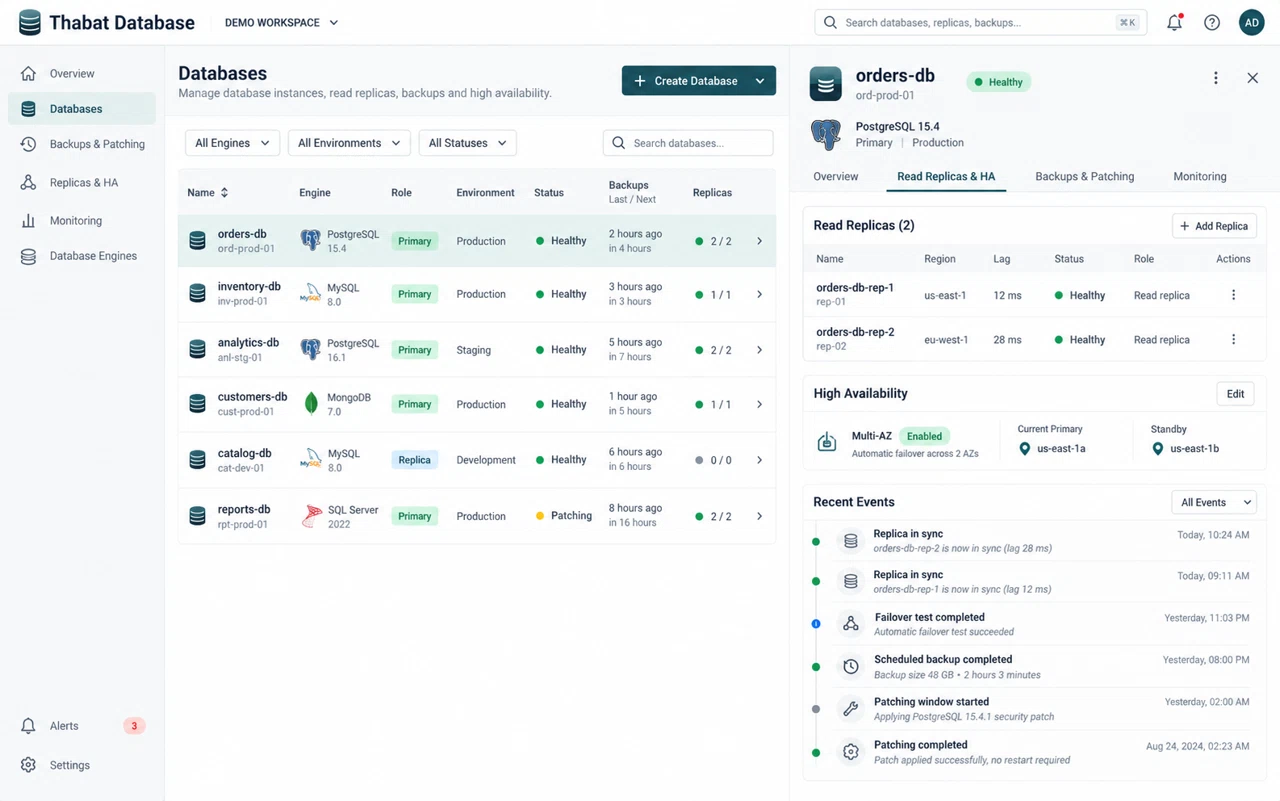Image resolution: width=1280 pixels, height=801 pixels.
Task: Click the MongoDB leaf icon in customers-db row
Action: [x=311, y=404]
